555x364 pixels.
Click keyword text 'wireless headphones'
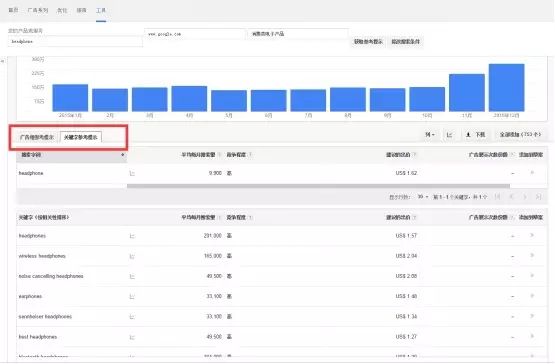(42, 256)
